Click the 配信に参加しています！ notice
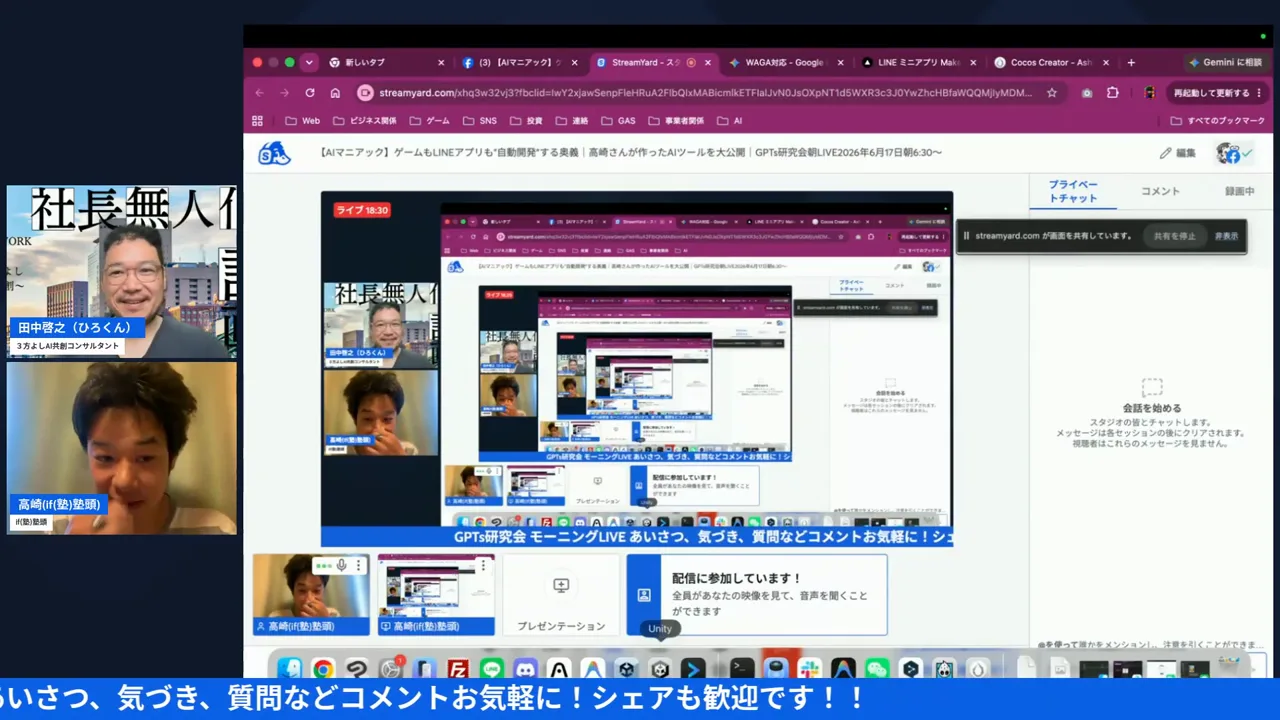 tap(757, 595)
